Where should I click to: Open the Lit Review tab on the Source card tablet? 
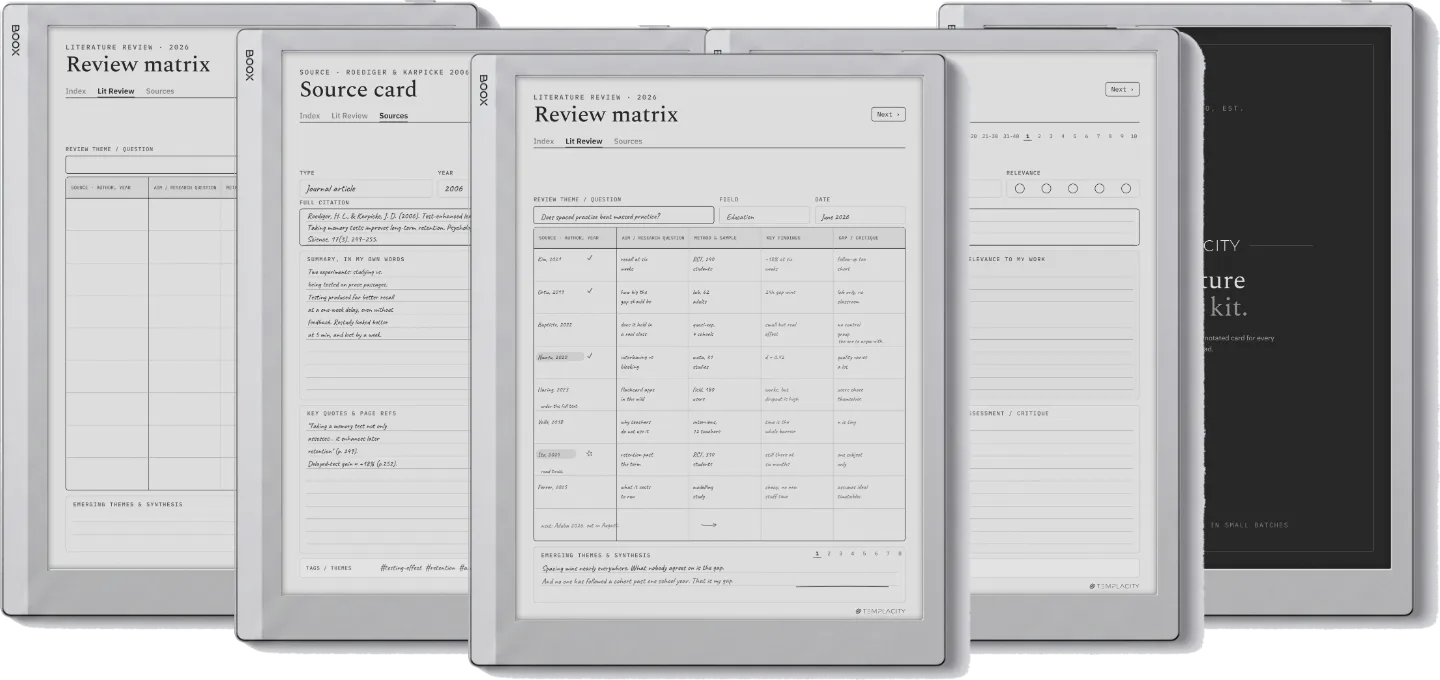pyautogui.click(x=349, y=116)
